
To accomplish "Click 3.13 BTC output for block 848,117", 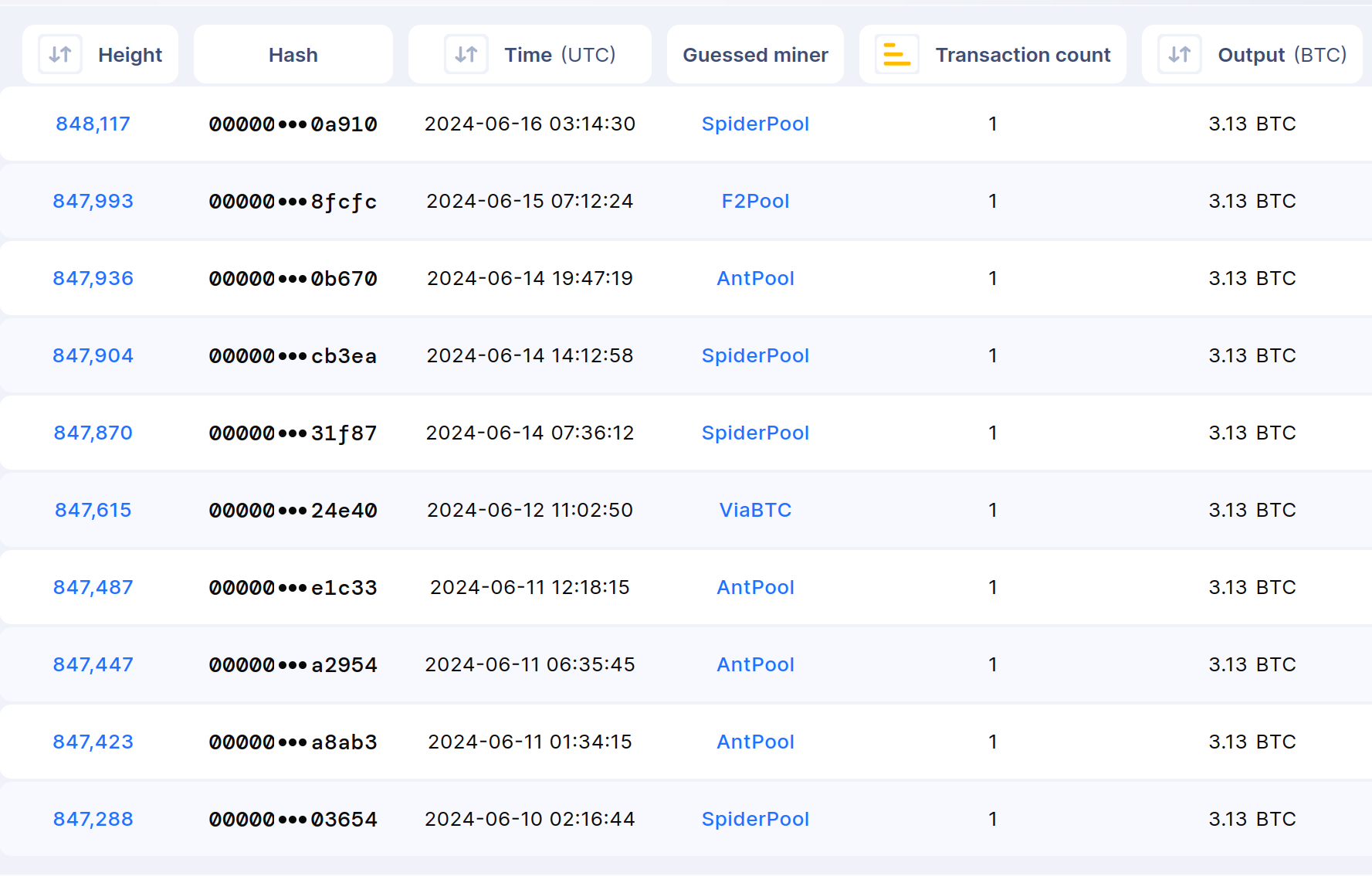I will point(1252,124).
